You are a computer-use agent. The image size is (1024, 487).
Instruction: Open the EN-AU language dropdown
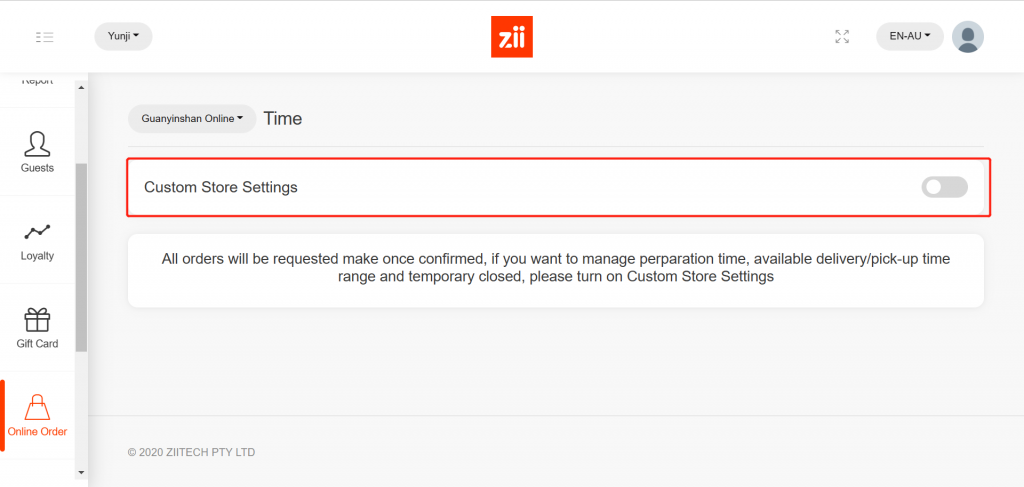(909, 37)
